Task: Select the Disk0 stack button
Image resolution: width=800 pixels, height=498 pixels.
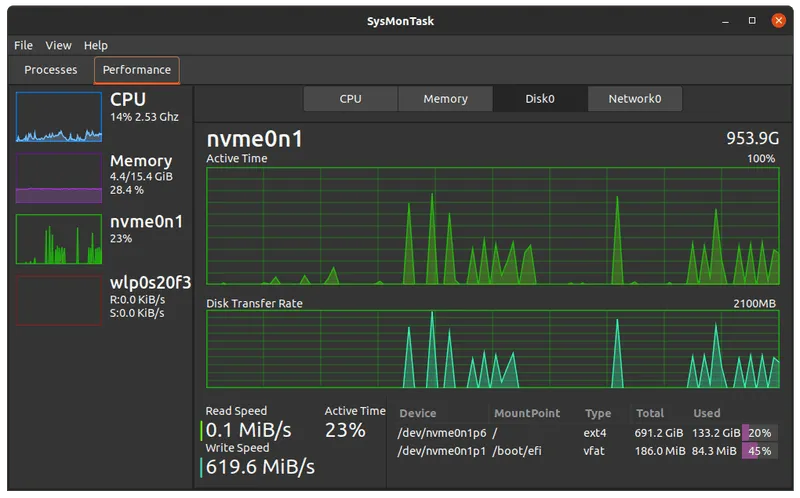Action: coord(540,99)
